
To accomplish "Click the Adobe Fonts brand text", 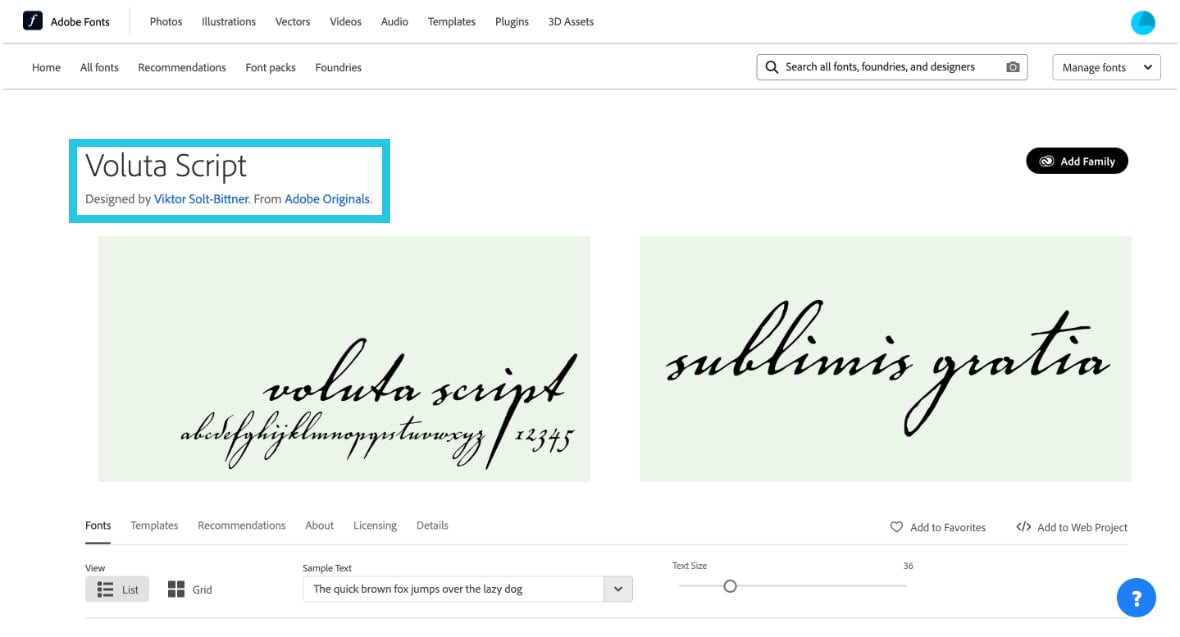I will click(x=80, y=22).
